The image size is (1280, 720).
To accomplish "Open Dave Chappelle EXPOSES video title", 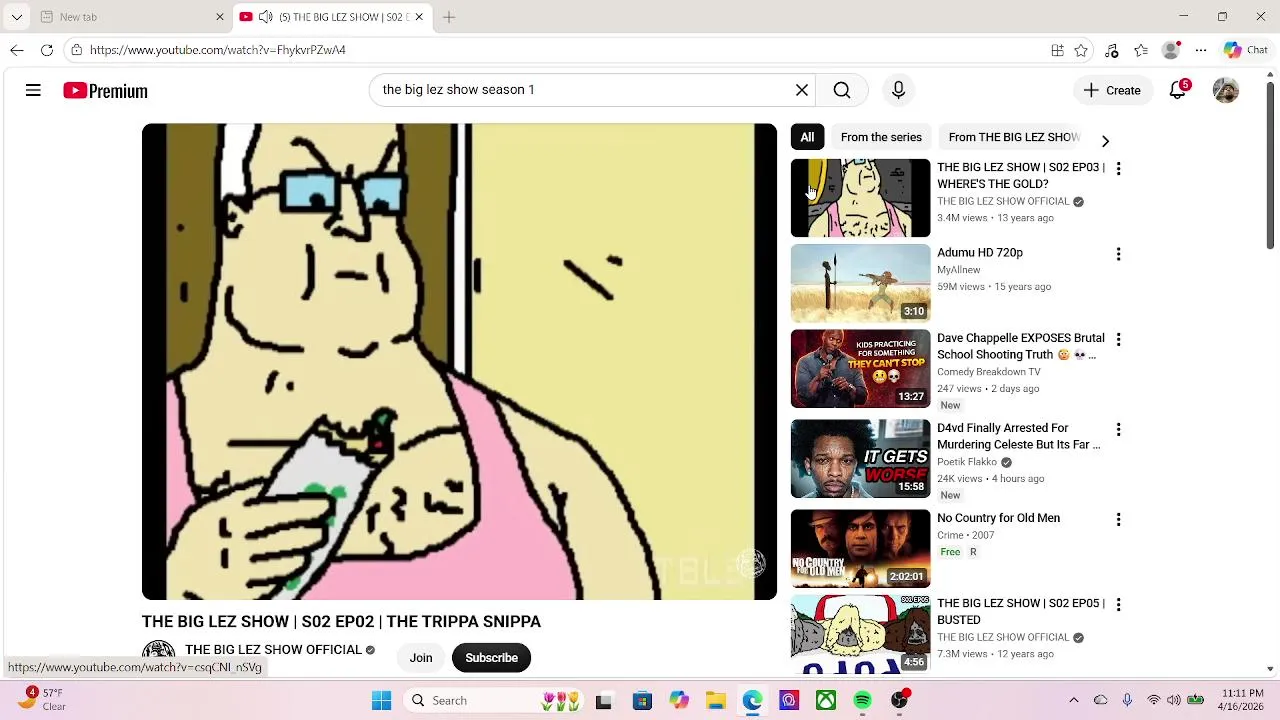I will (1021, 346).
